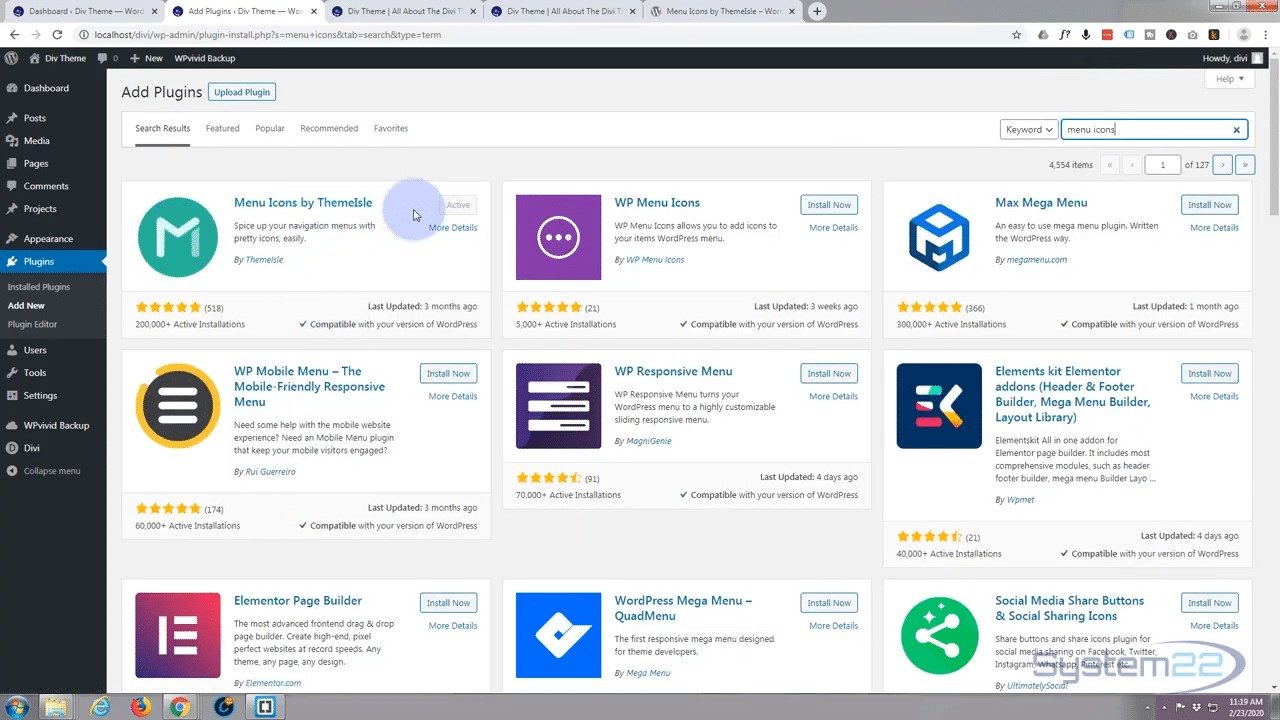Open Firefox from the taskbar
The width and height of the screenshot is (1280, 720).
coord(140,706)
